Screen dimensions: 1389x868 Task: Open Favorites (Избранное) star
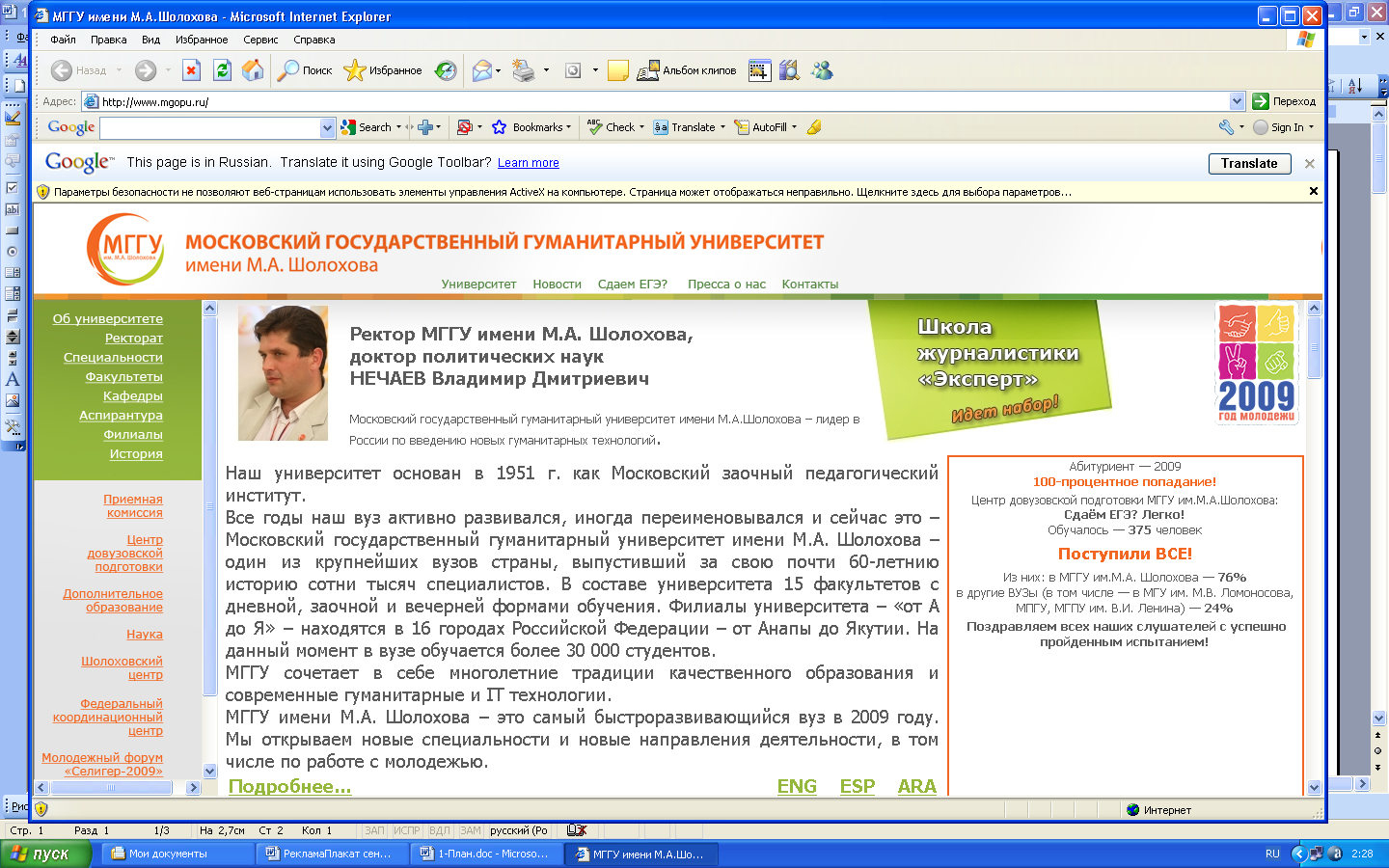pos(383,70)
